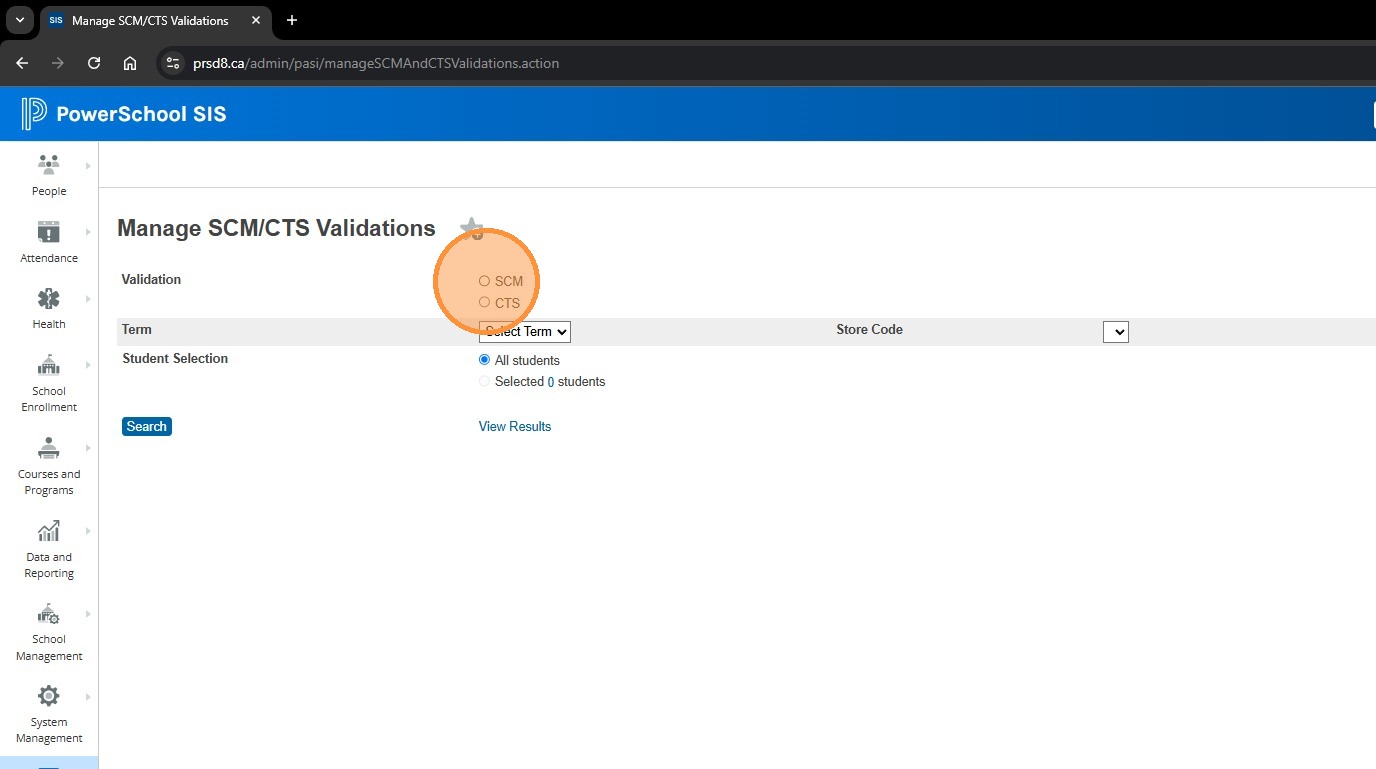The height and width of the screenshot is (769, 1376).
Task: Add page to favorites with star icon
Action: 471,229
